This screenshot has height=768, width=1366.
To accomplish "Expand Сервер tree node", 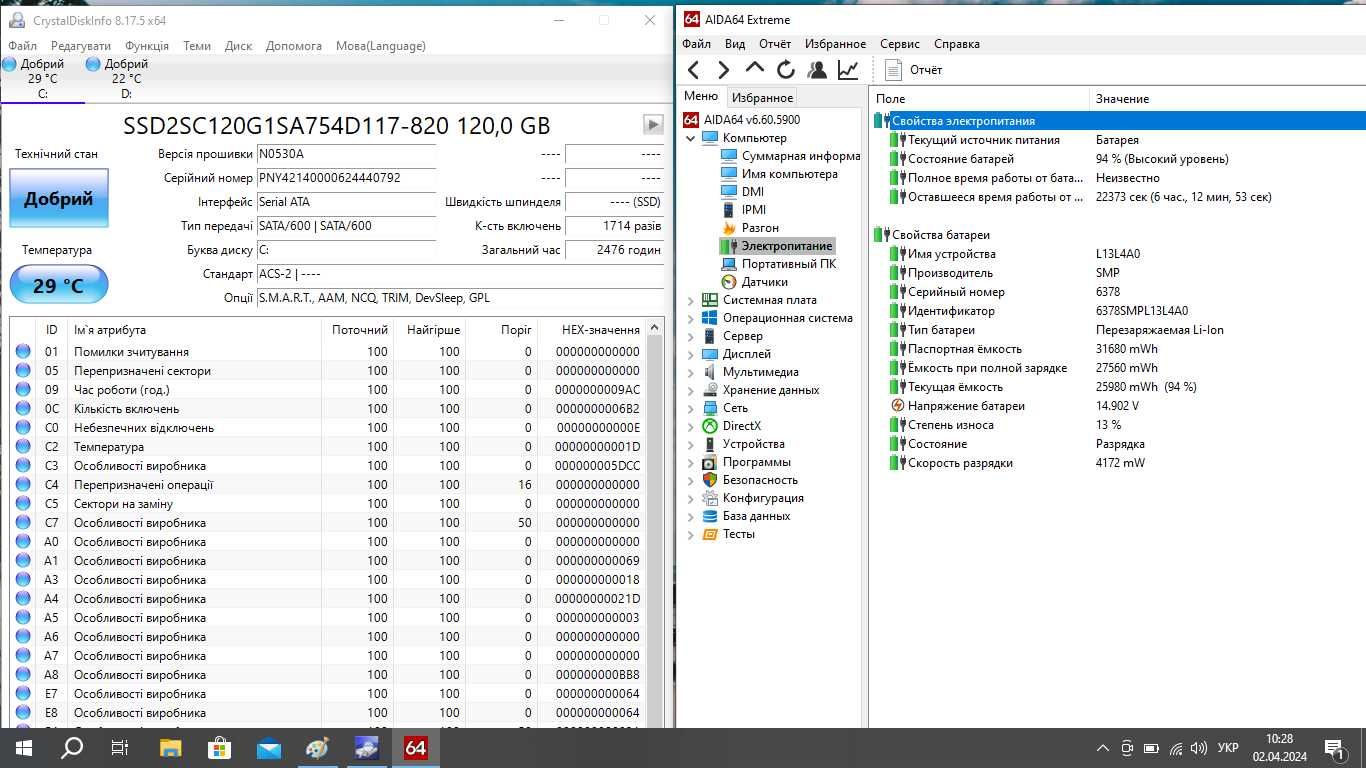I will pos(690,336).
